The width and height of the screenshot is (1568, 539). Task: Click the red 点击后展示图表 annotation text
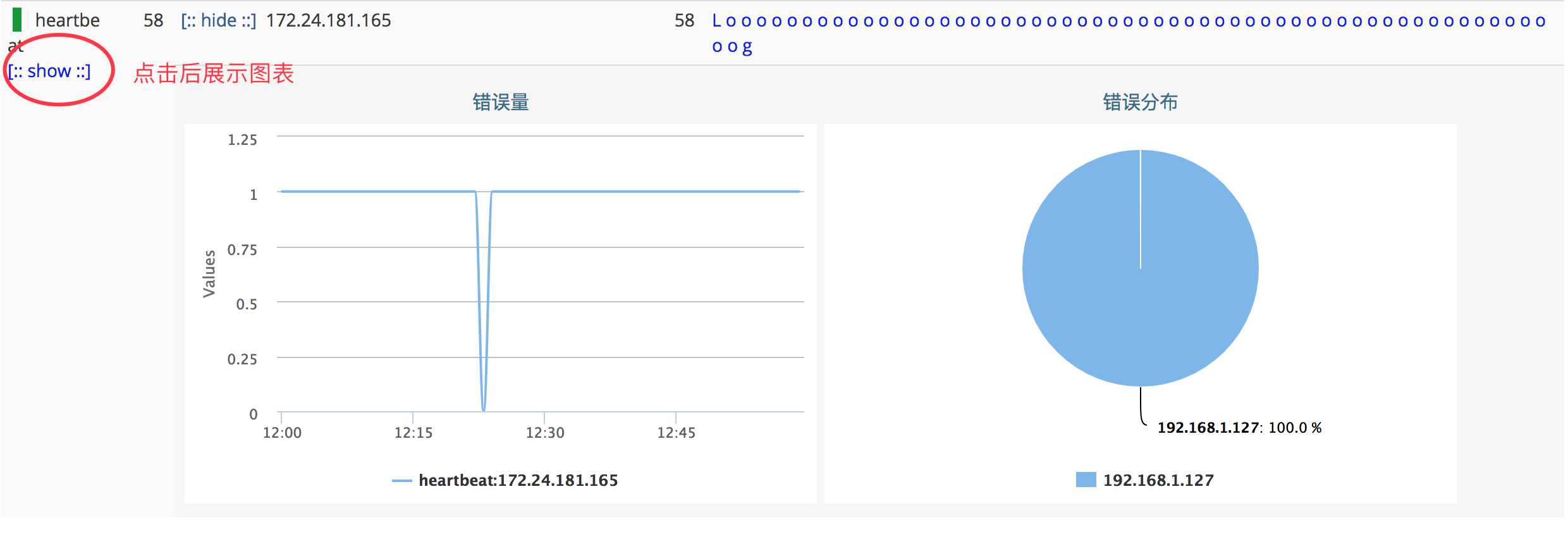click(x=214, y=73)
